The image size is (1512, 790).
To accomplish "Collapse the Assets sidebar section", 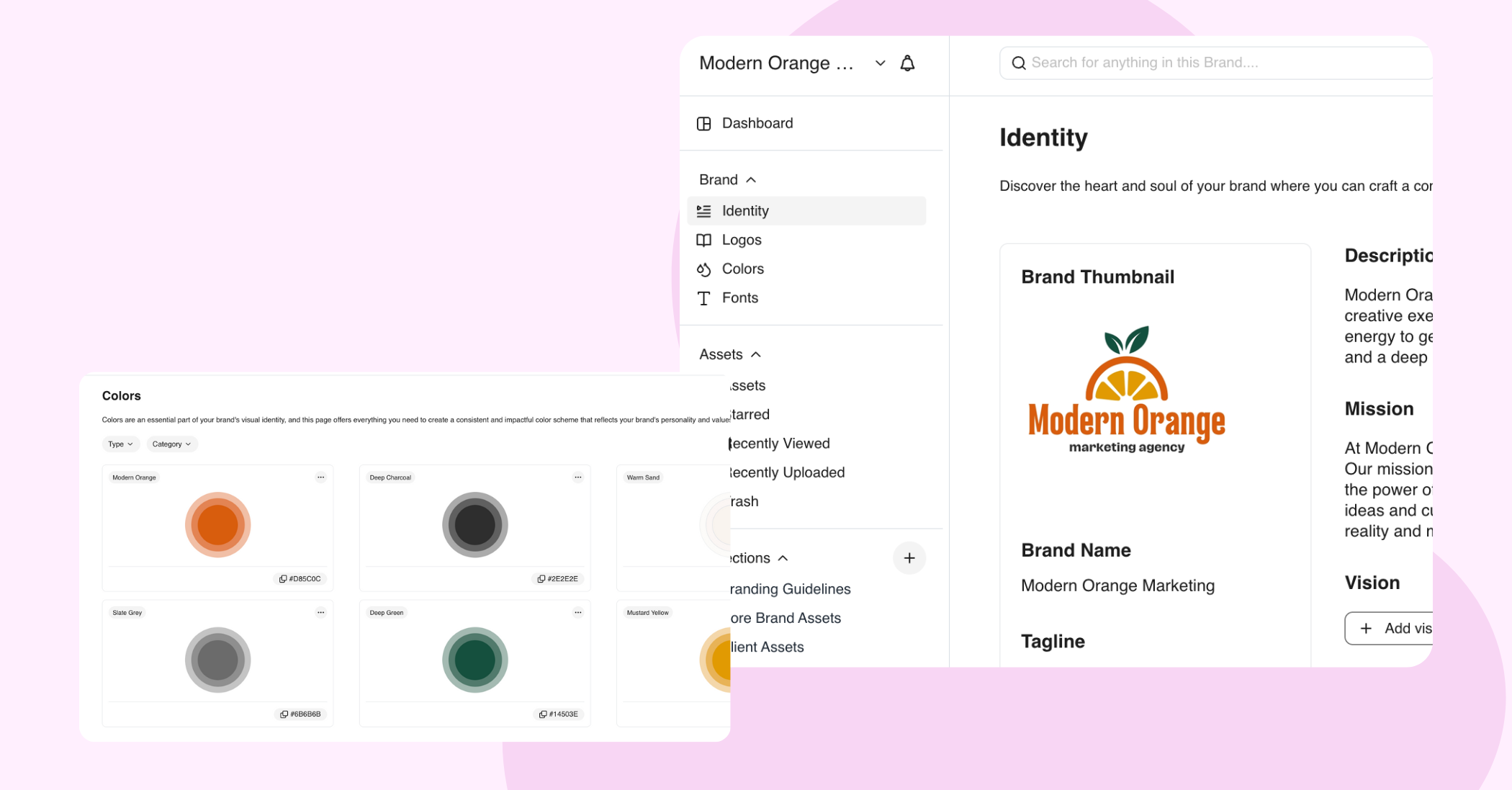I will [x=755, y=354].
